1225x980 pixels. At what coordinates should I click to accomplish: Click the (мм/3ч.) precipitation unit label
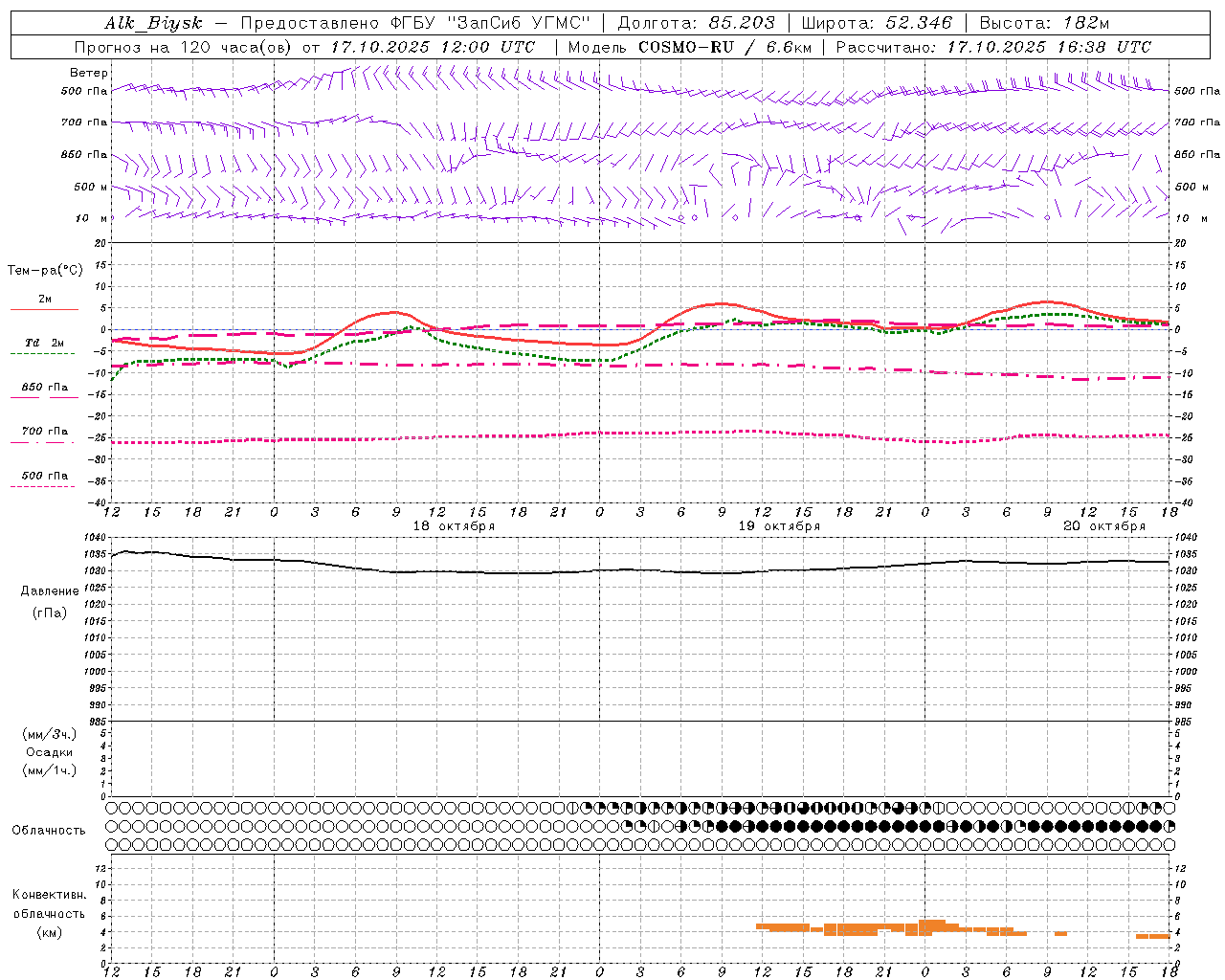(x=50, y=734)
